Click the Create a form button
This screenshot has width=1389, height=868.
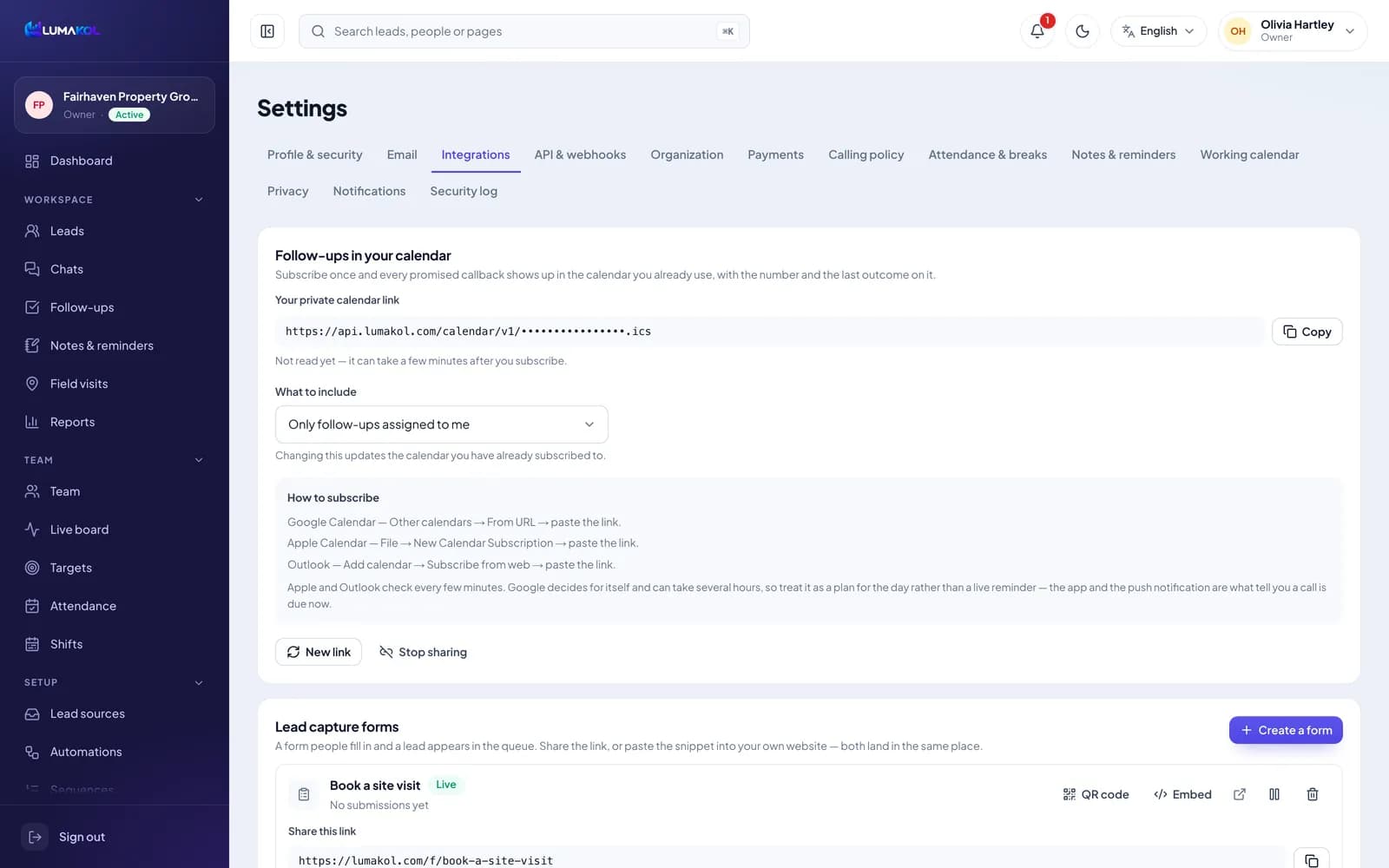click(1286, 730)
